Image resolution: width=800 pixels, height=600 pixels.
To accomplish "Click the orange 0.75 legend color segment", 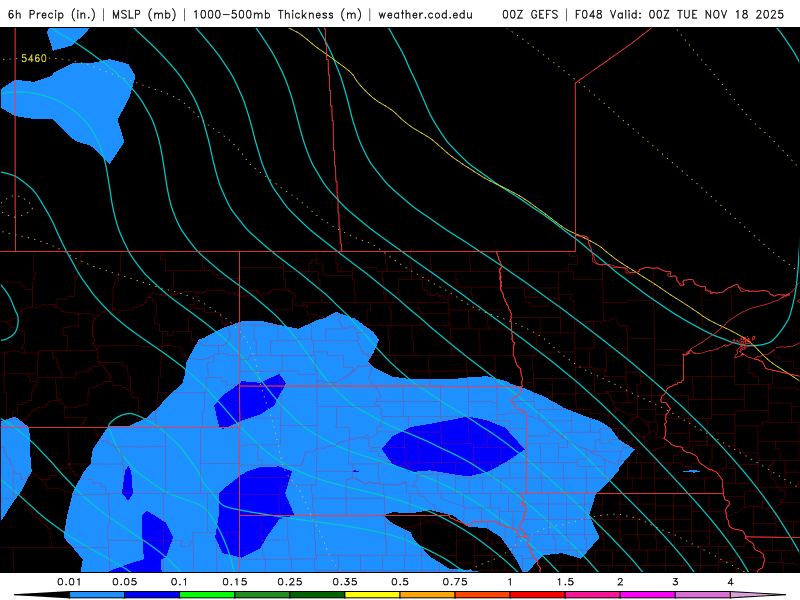I will (x=428, y=595).
